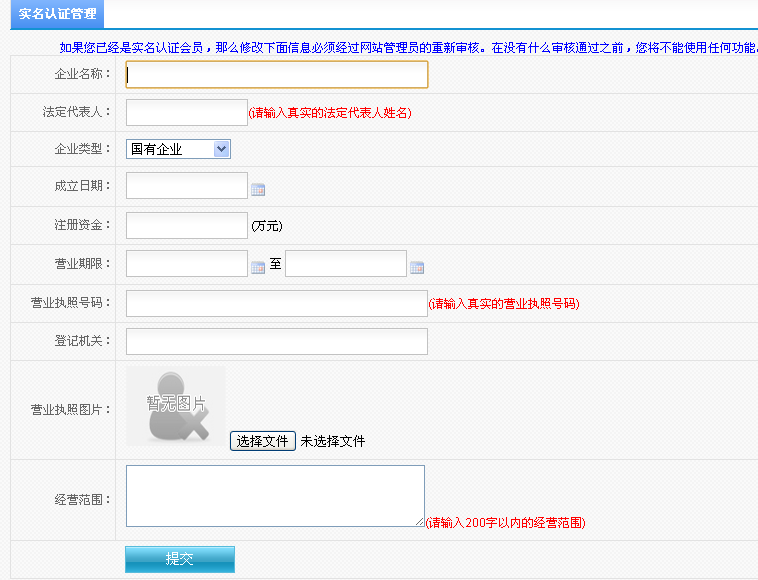
Task: Select the 实名认证管理 tab
Action: click(58, 14)
